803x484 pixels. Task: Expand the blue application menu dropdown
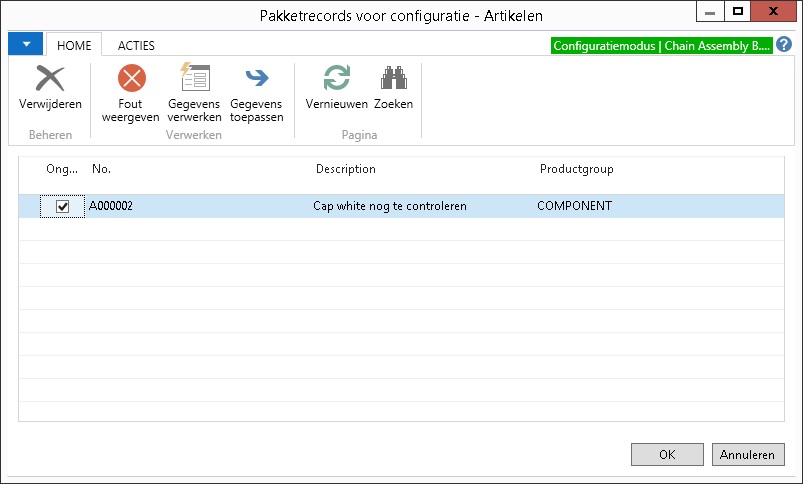25,44
